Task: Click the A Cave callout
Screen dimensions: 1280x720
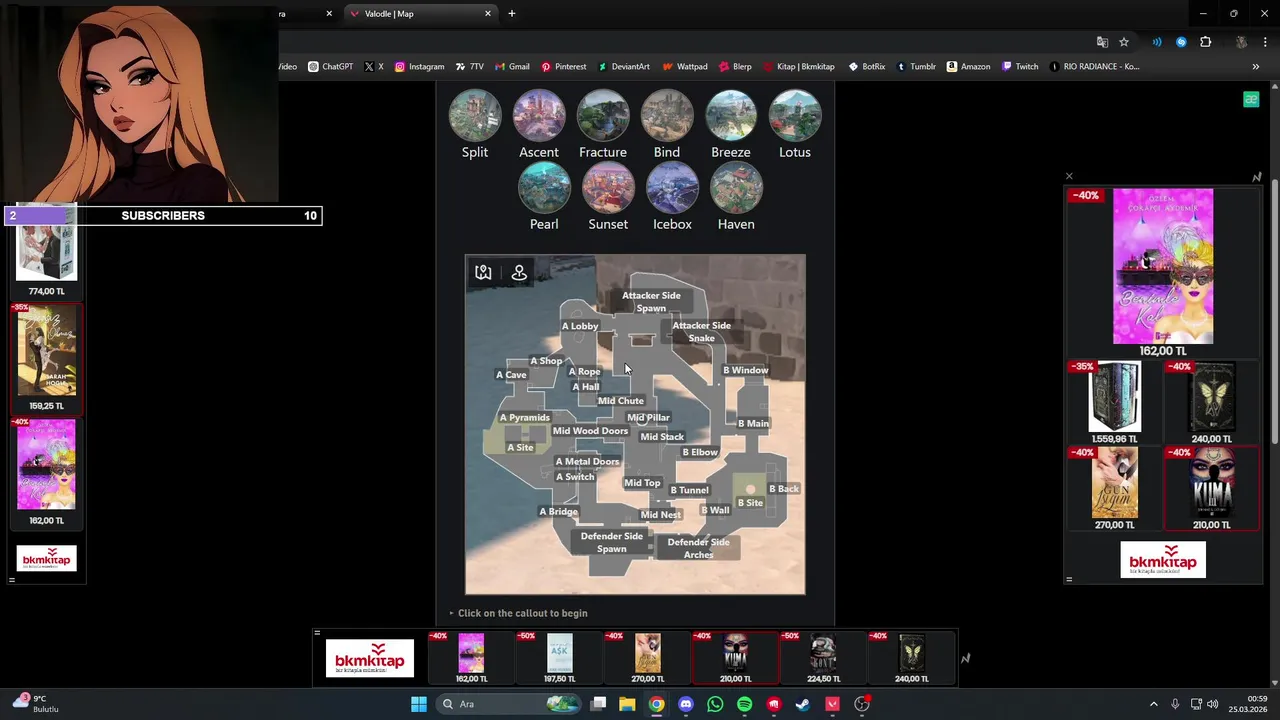Action: click(x=511, y=375)
